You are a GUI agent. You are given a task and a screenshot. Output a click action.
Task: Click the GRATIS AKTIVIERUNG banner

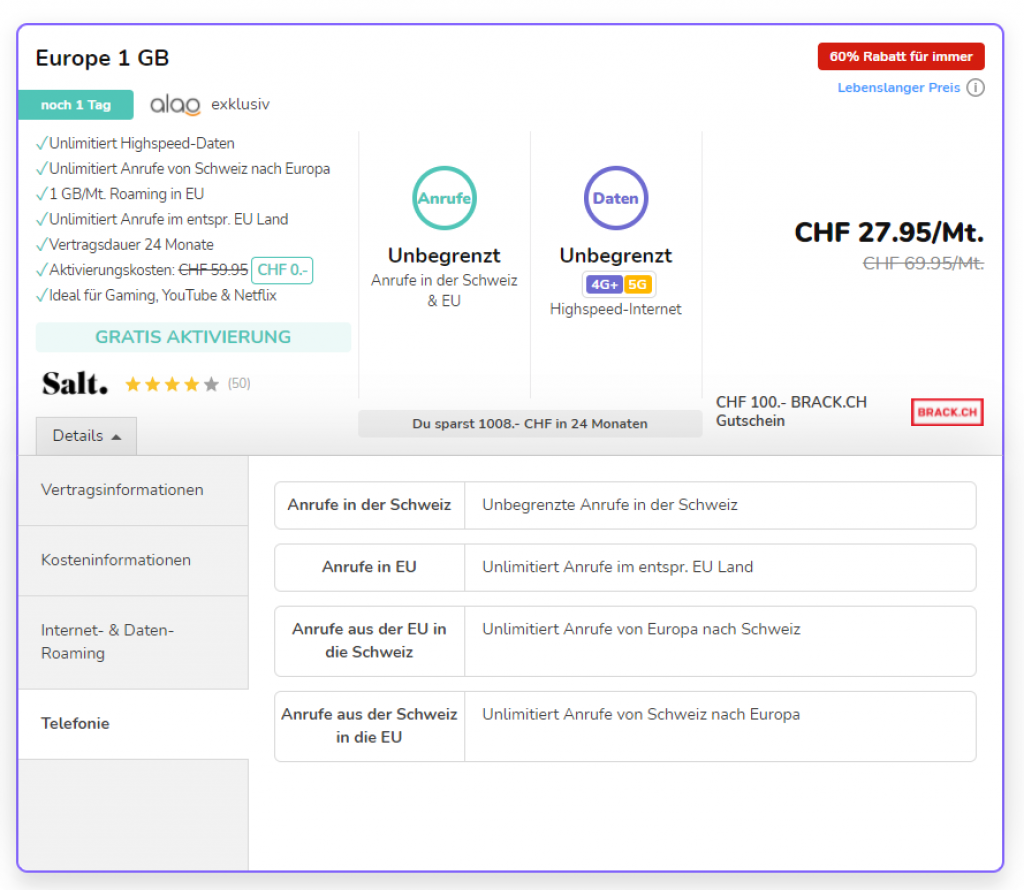click(x=193, y=337)
